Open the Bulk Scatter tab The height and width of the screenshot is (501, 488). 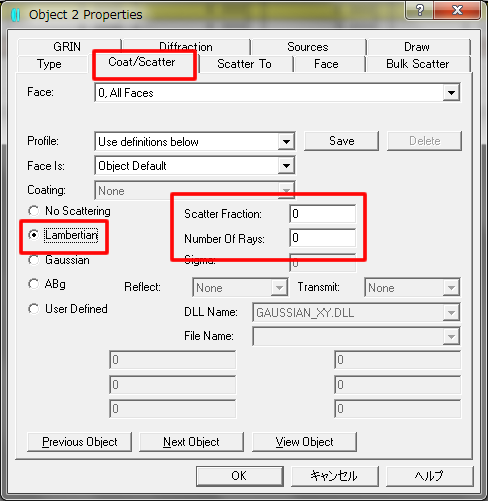pyautogui.click(x=417, y=64)
